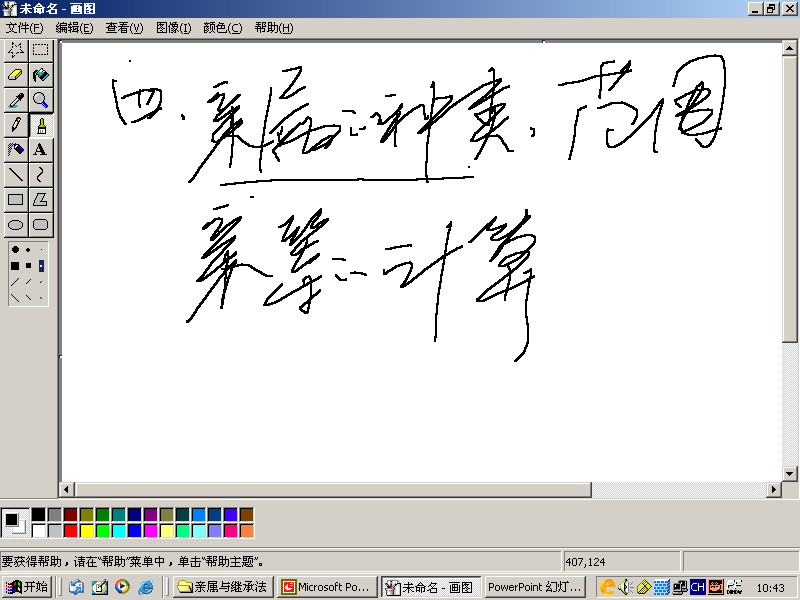Pick the brown color swatch
Screen dimensions: 800x600
pyautogui.click(x=246, y=514)
